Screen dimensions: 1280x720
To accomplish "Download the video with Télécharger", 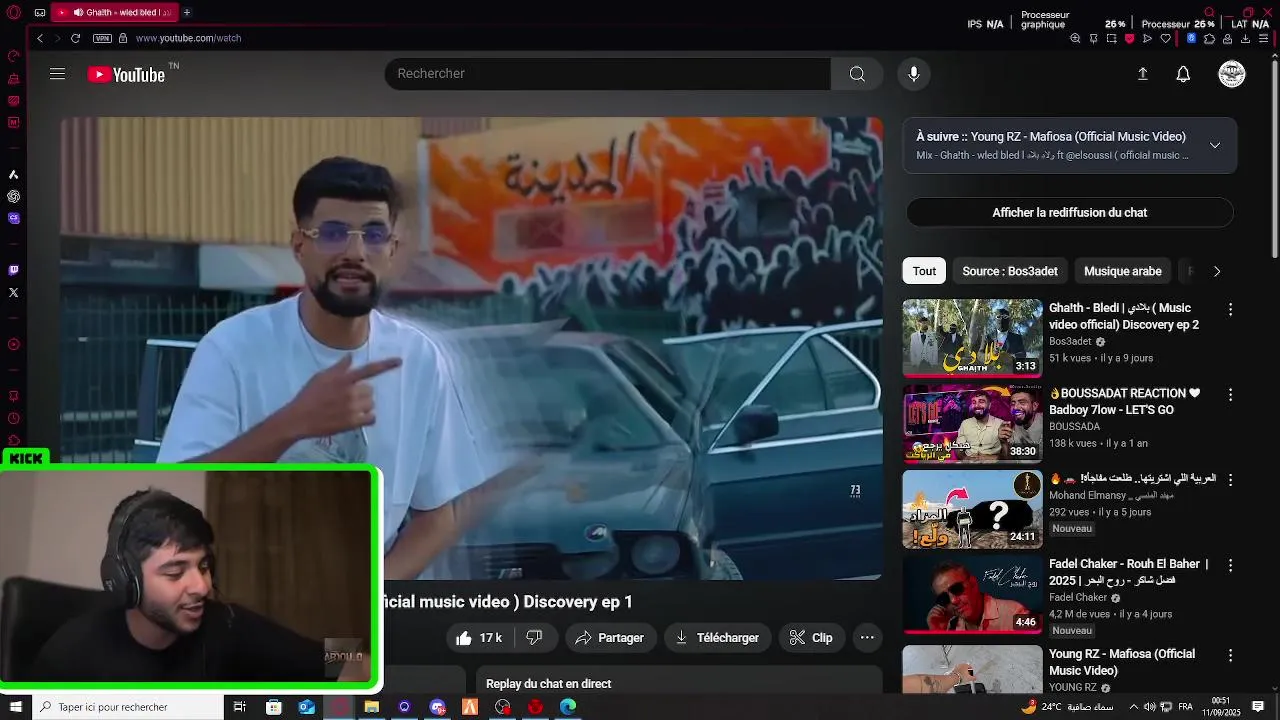I will coord(717,638).
